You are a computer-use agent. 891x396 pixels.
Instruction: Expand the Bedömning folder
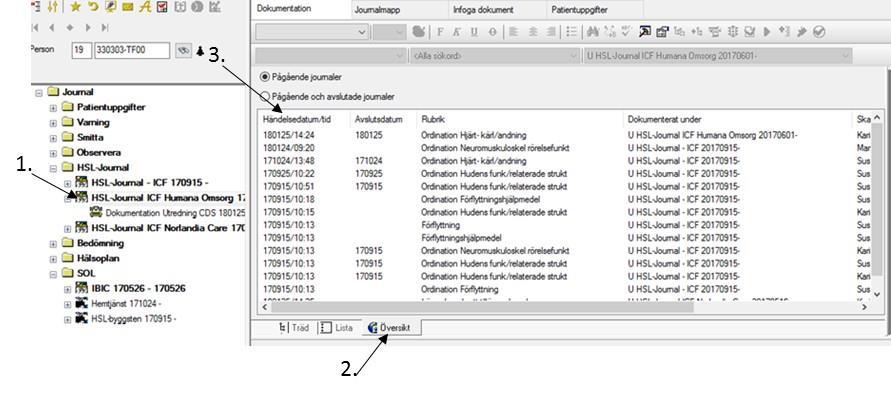53,243
